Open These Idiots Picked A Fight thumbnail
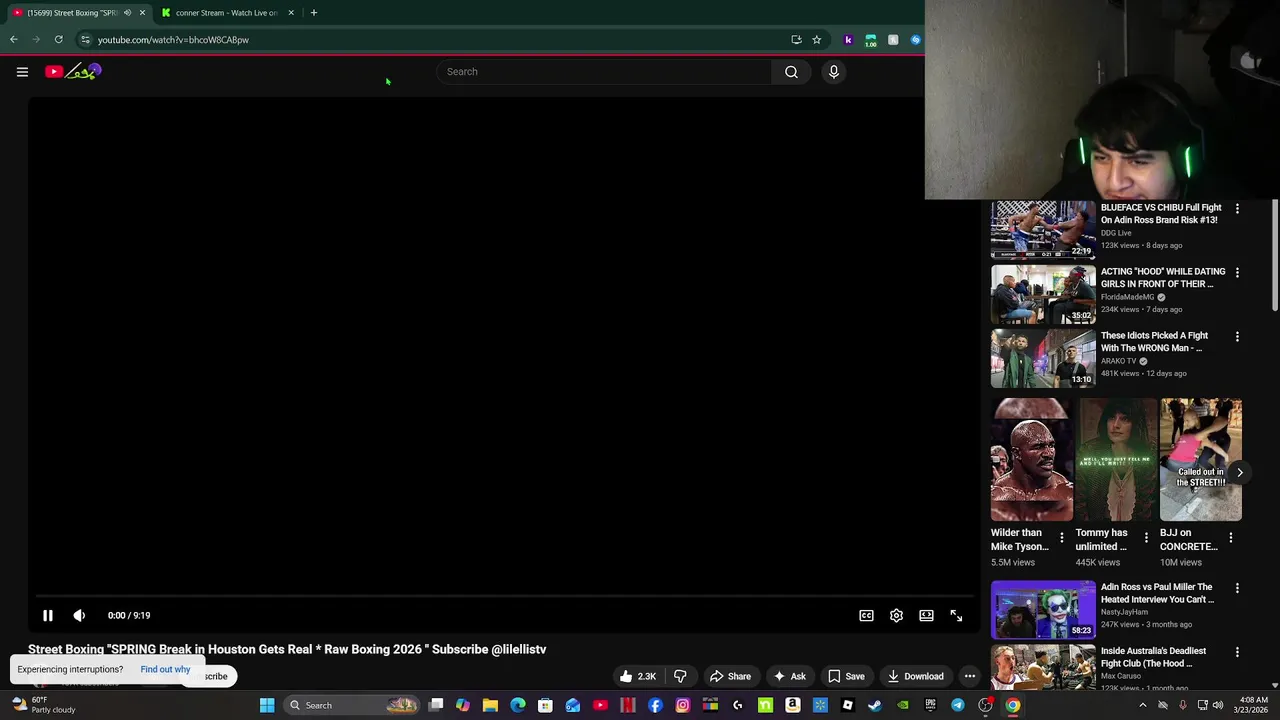The height and width of the screenshot is (720, 1280). pyautogui.click(x=1043, y=358)
